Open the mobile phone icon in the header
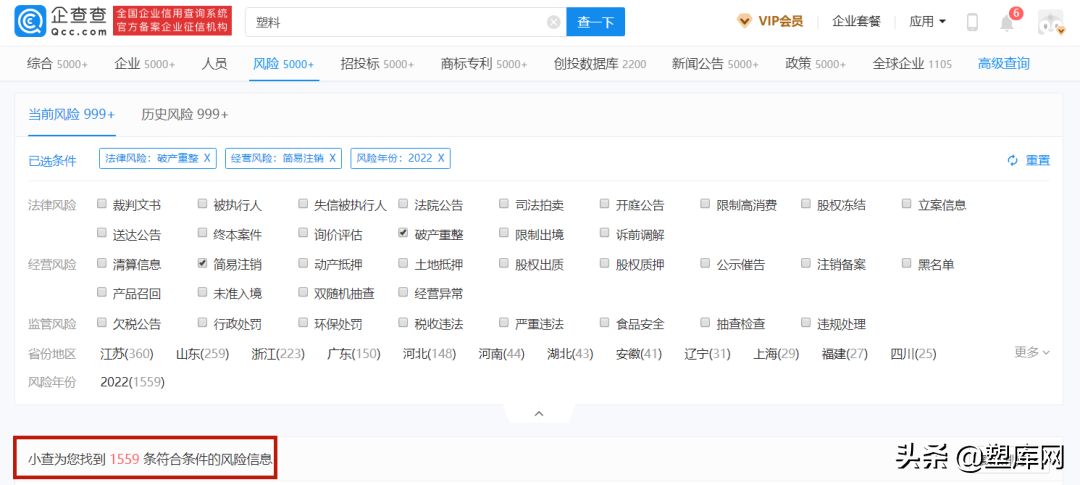The width and height of the screenshot is (1080, 485). coord(972,22)
